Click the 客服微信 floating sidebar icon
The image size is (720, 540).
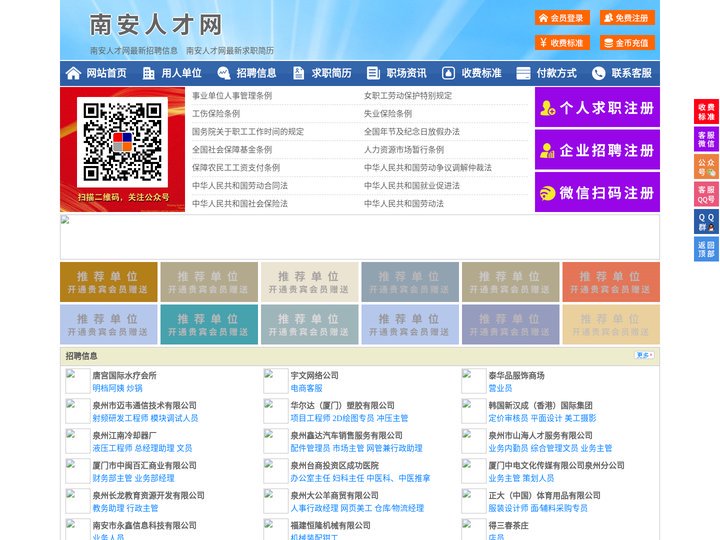[706, 139]
